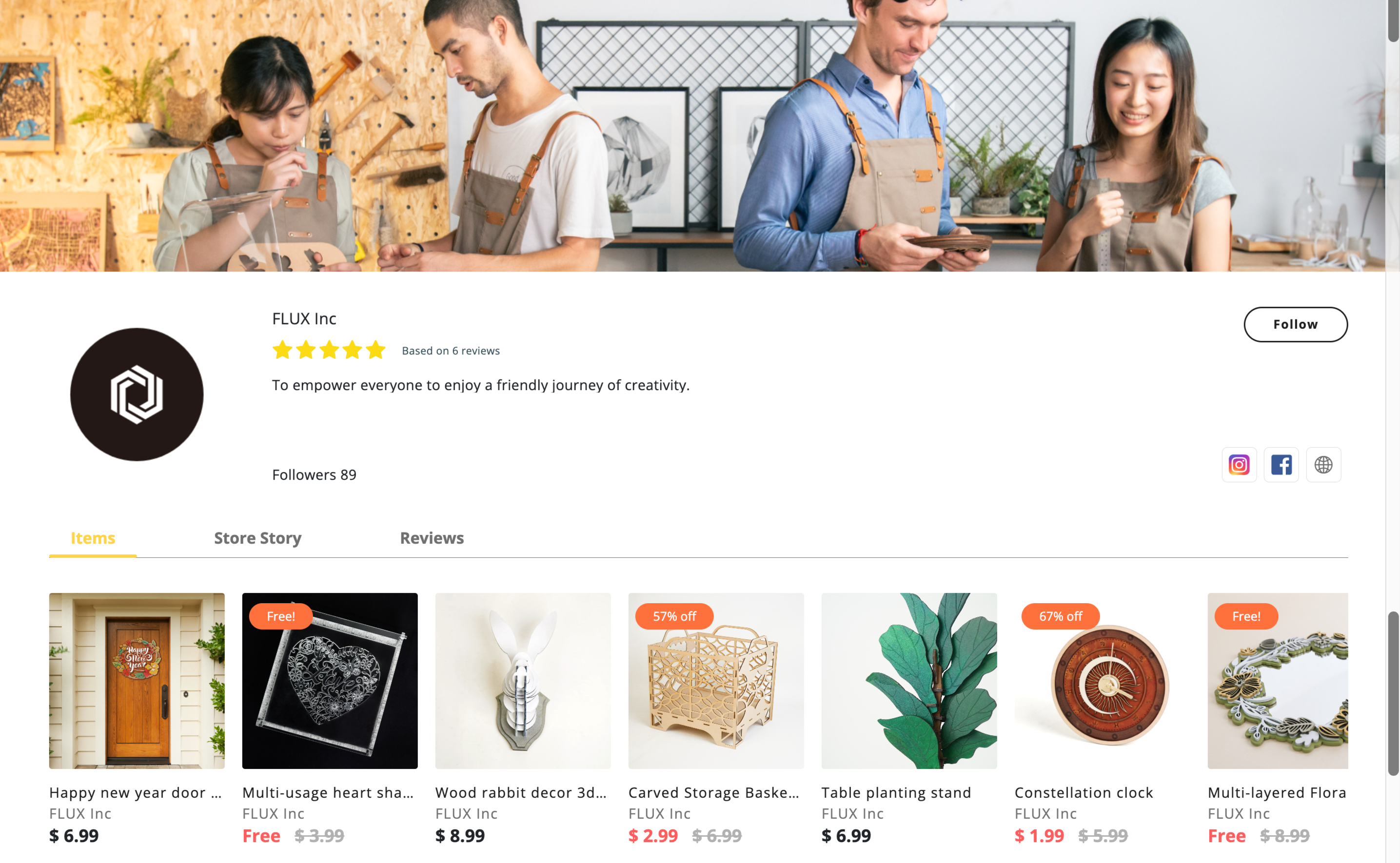Open the Happy new year door thumbnail
This screenshot has width=1400, height=863.
(137, 680)
